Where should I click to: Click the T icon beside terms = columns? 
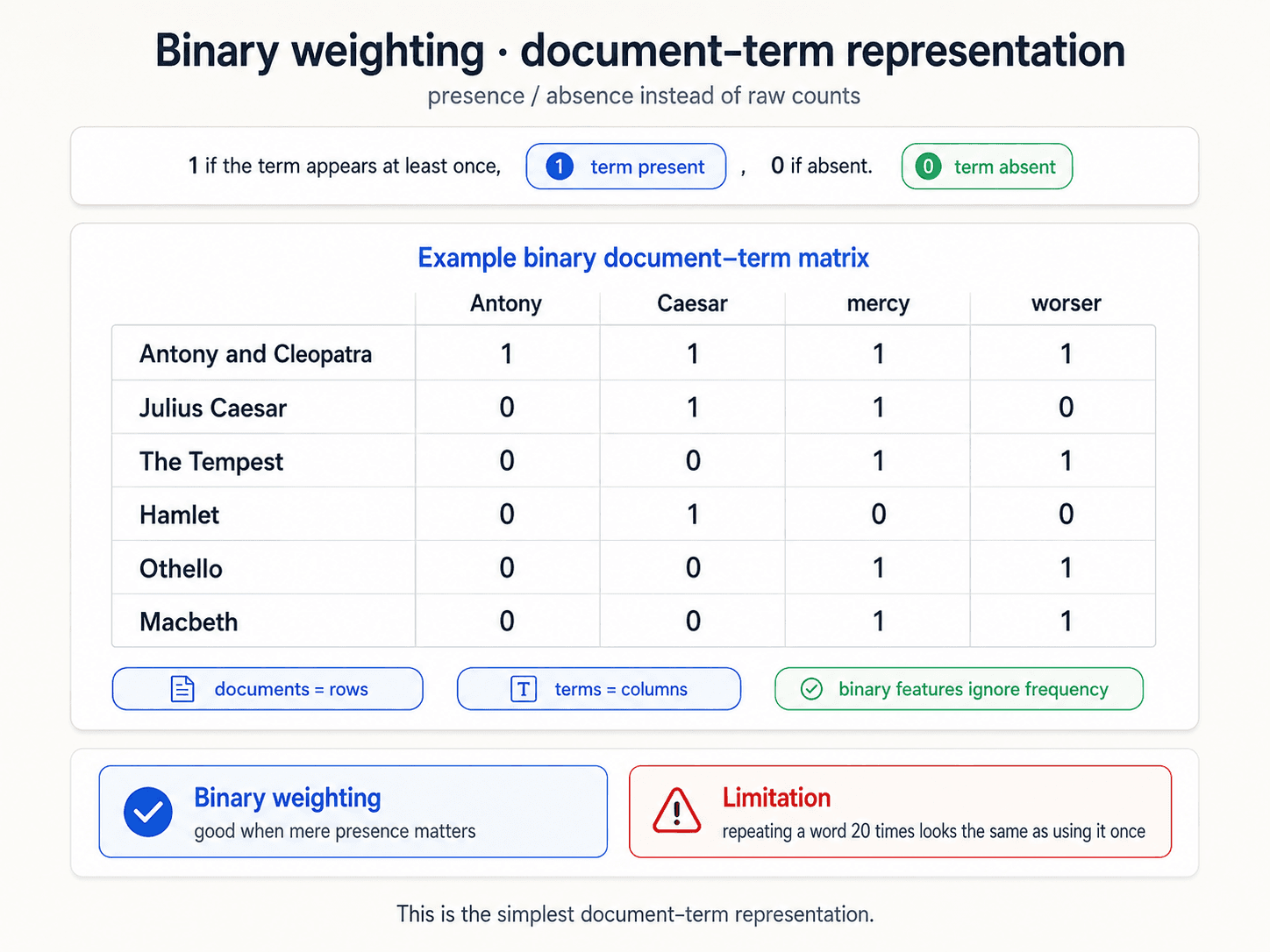tap(524, 689)
